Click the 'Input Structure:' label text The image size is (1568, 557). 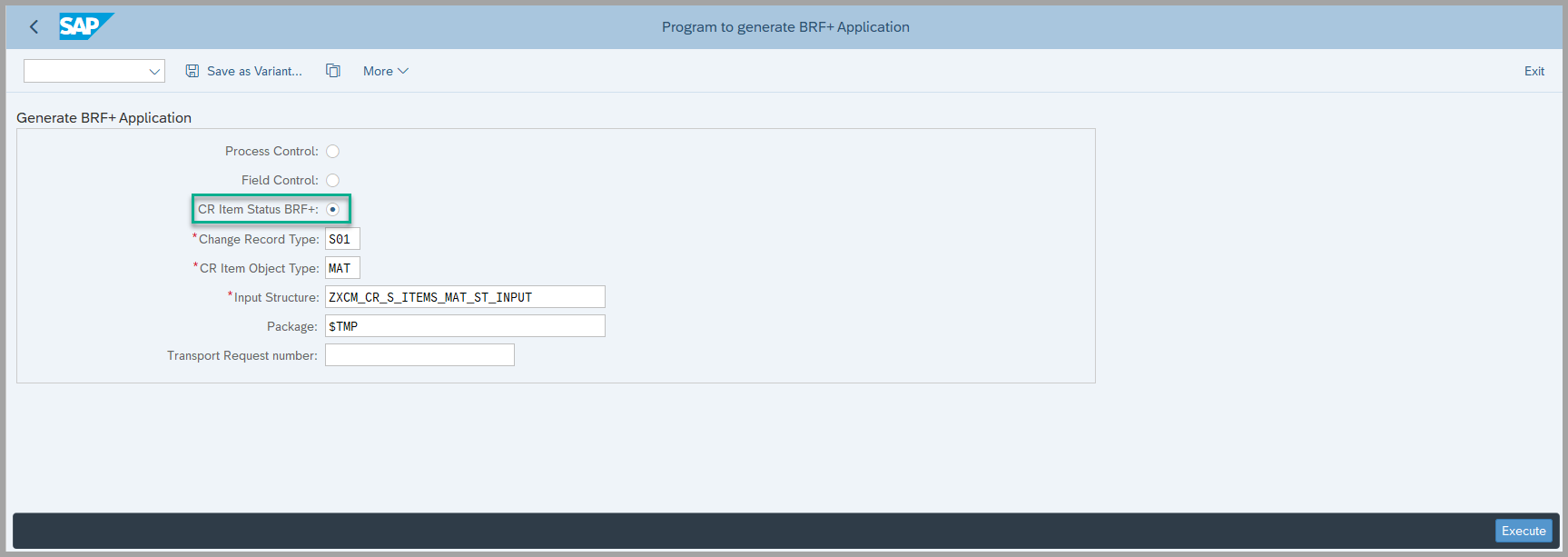[x=276, y=297]
